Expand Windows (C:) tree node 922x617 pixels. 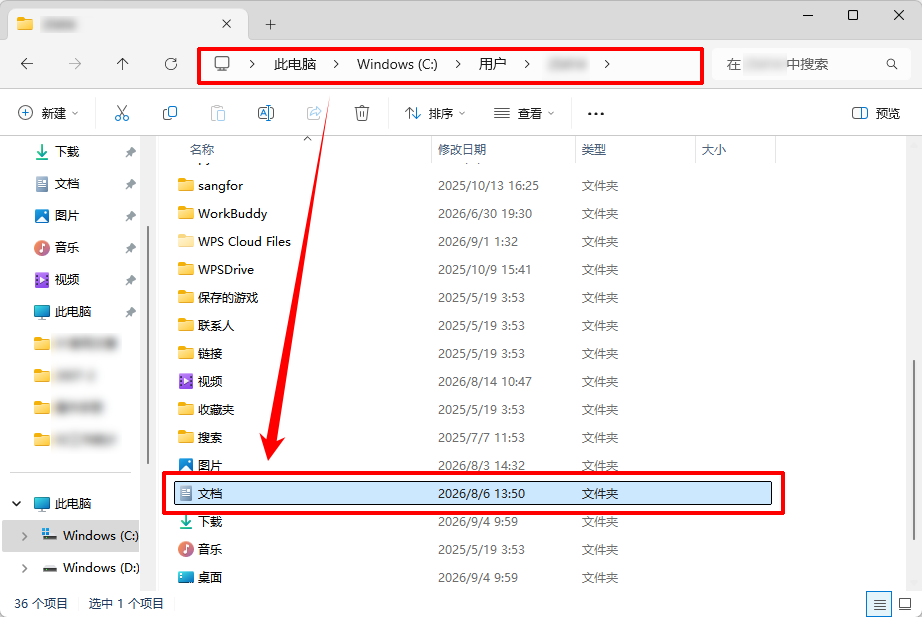pyautogui.click(x=24, y=536)
